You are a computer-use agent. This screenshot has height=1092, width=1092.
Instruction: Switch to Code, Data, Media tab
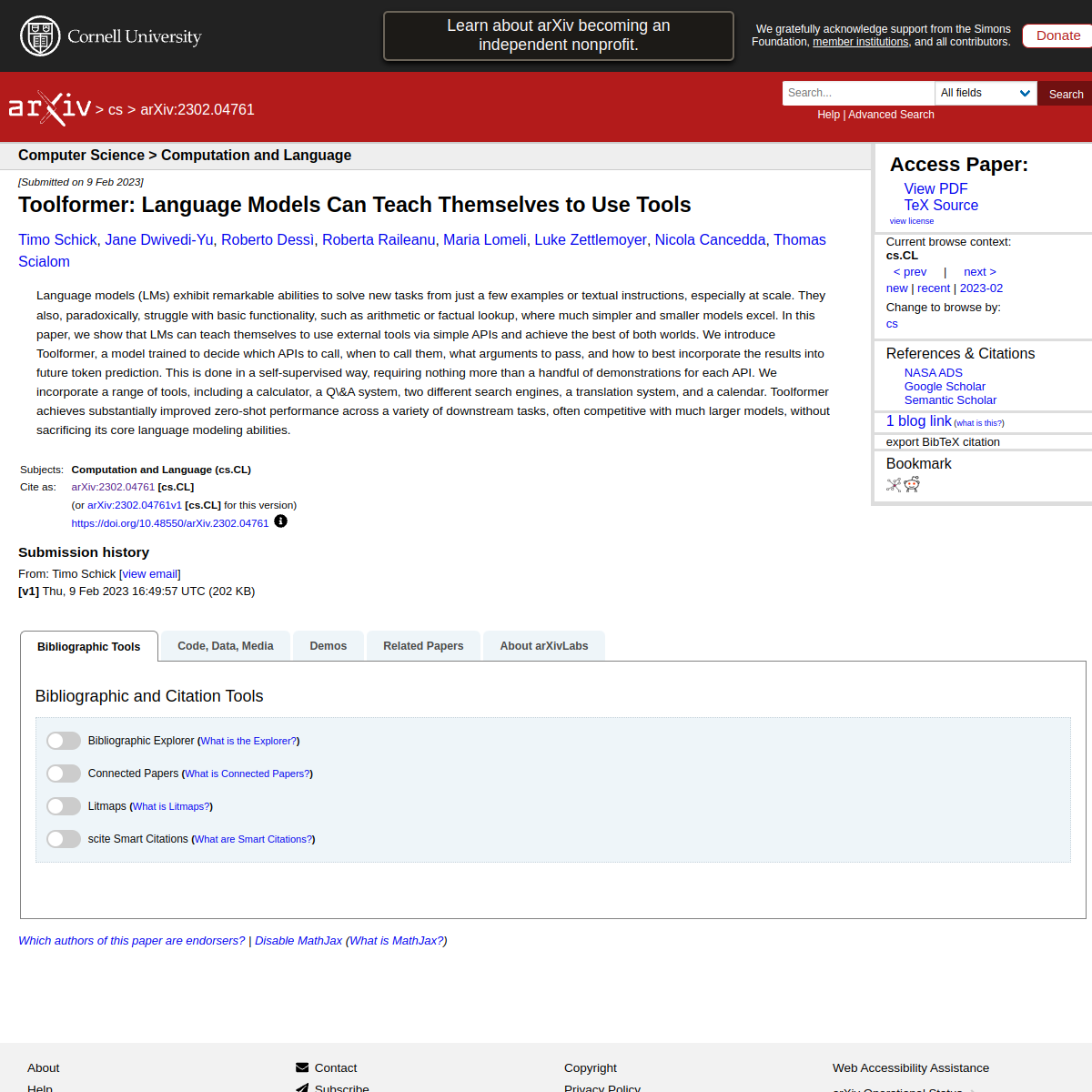226,646
